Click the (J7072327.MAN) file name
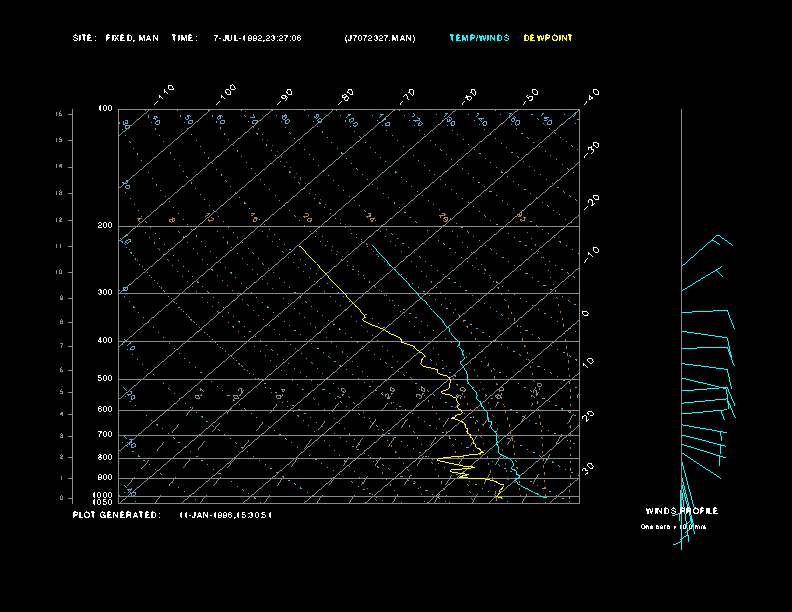 click(x=378, y=38)
